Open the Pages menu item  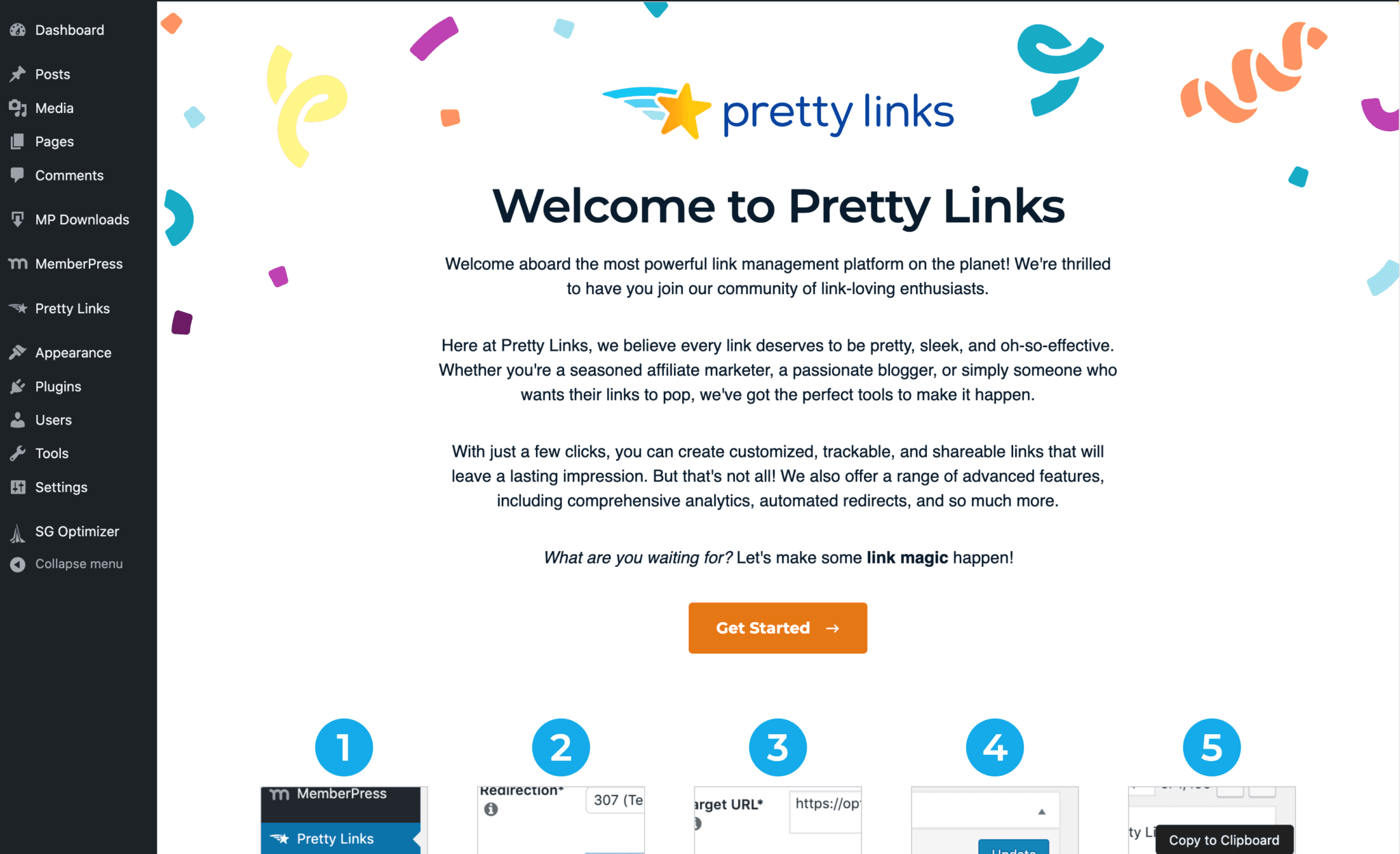coord(54,141)
